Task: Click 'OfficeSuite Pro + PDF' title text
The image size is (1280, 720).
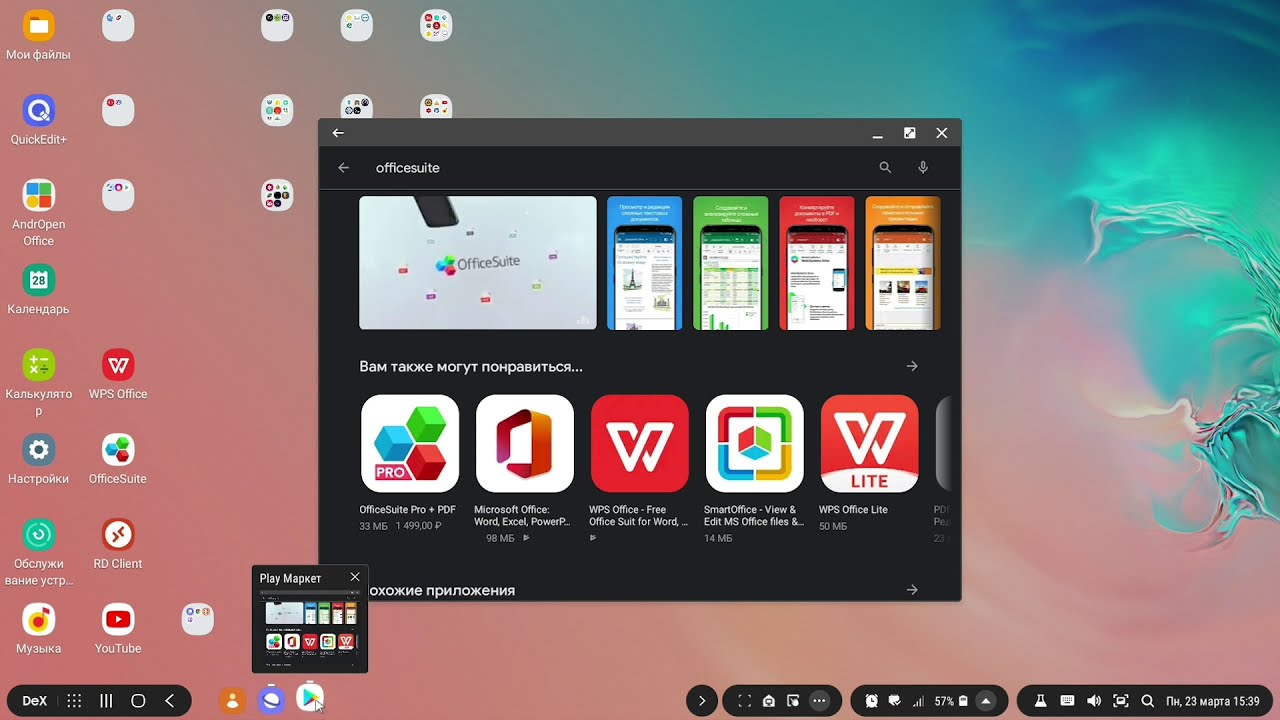Action: (x=408, y=510)
